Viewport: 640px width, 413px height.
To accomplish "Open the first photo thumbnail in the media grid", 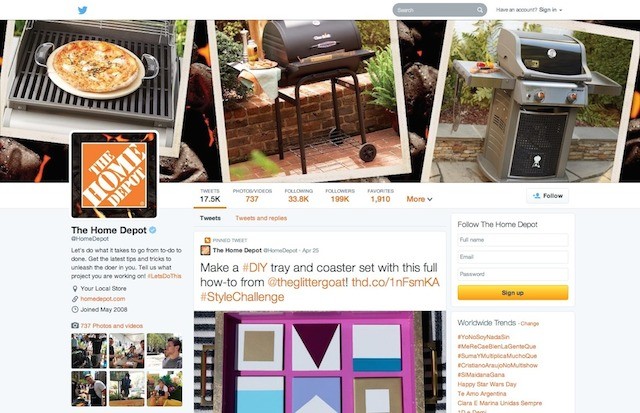I will 89,351.
